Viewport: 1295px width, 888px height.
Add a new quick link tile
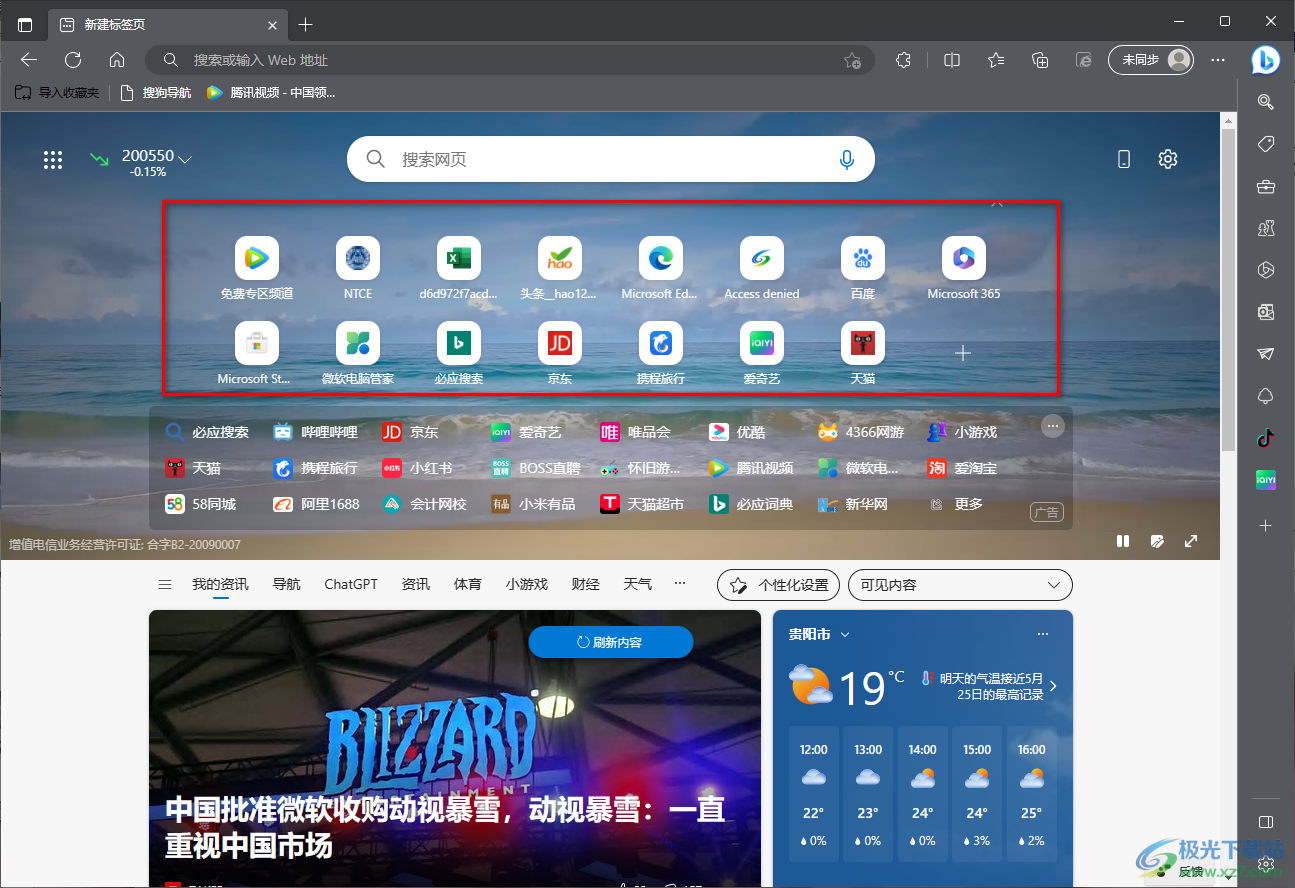coord(963,353)
